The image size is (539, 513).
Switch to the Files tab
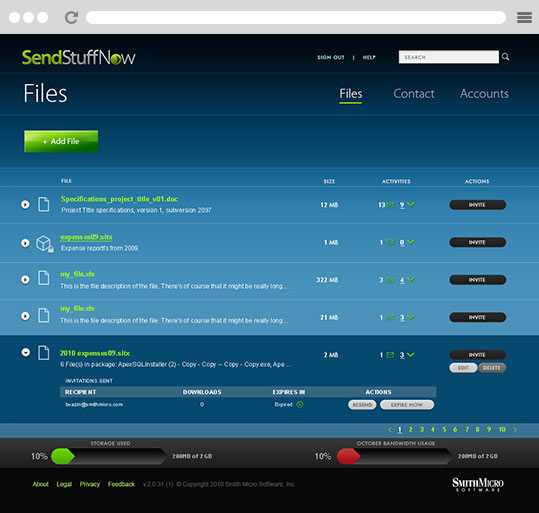click(351, 94)
